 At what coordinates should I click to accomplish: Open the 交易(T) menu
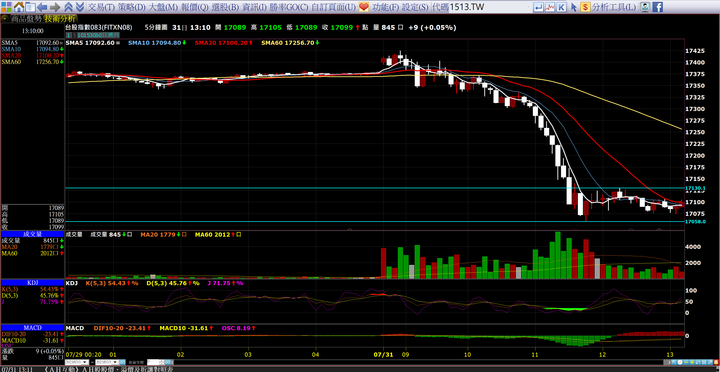(x=101, y=7)
